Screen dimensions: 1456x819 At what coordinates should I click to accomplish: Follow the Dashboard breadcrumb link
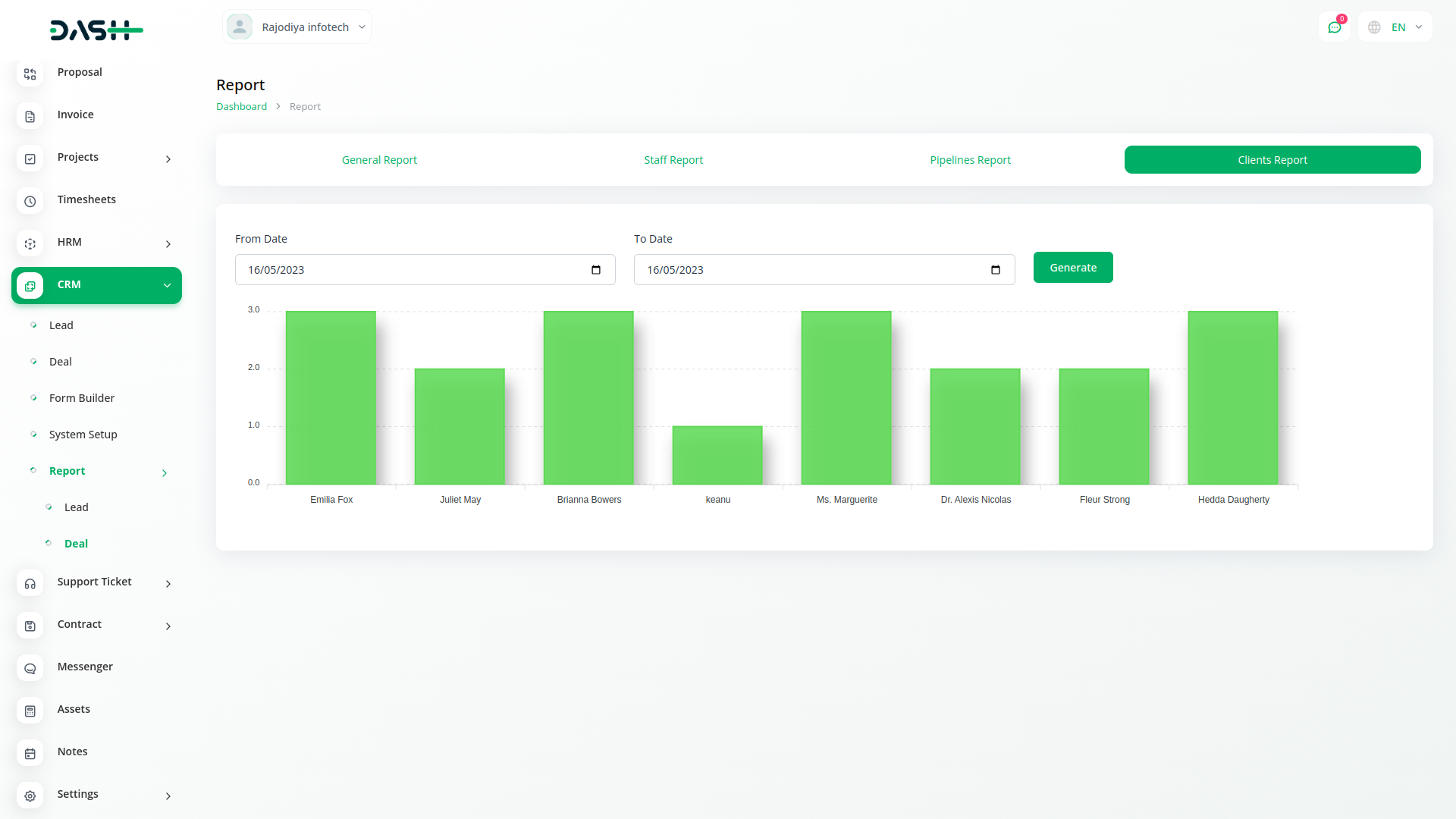pyautogui.click(x=241, y=107)
